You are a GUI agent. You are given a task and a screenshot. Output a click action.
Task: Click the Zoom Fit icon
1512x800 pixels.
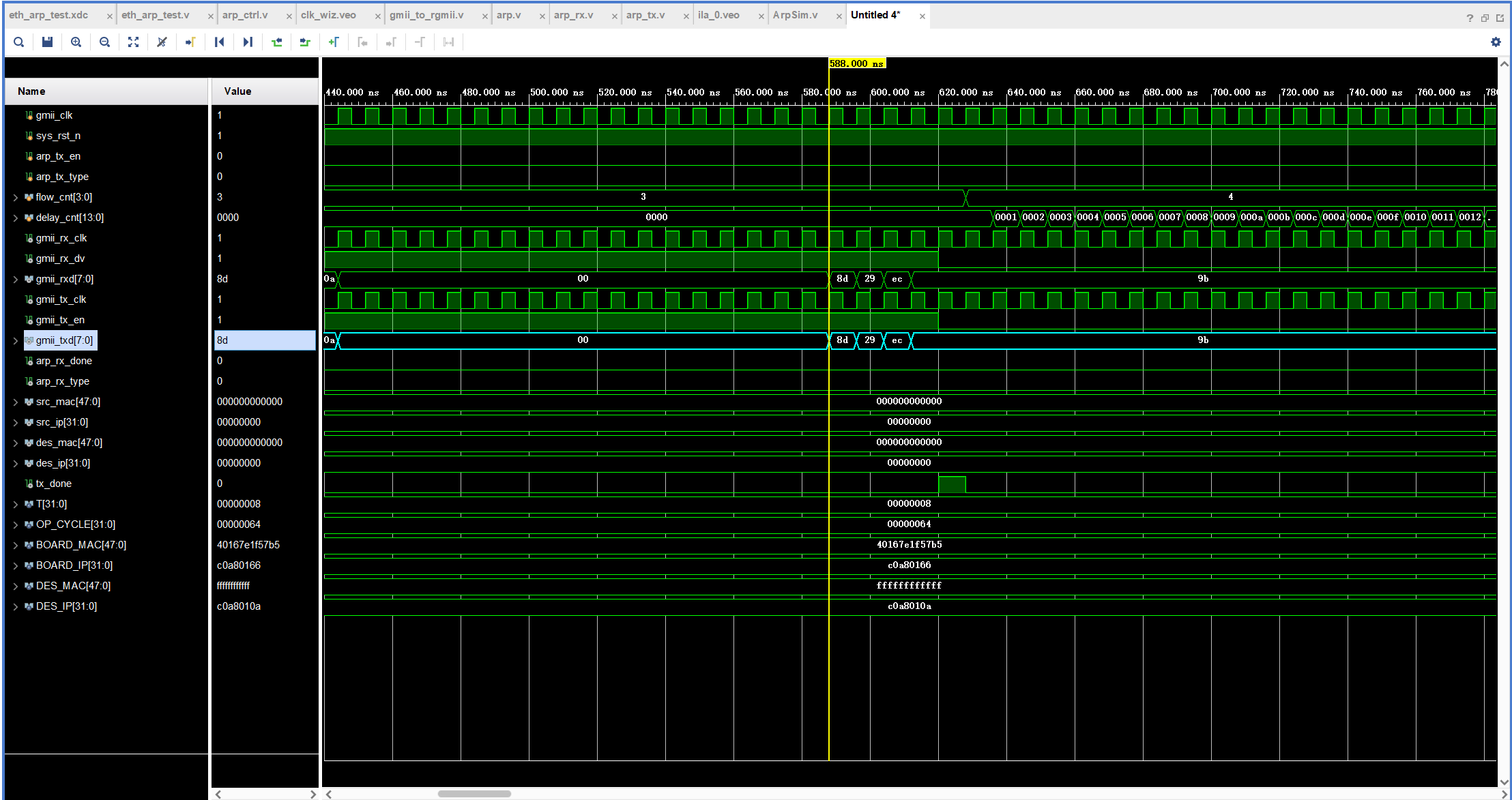click(133, 42)
